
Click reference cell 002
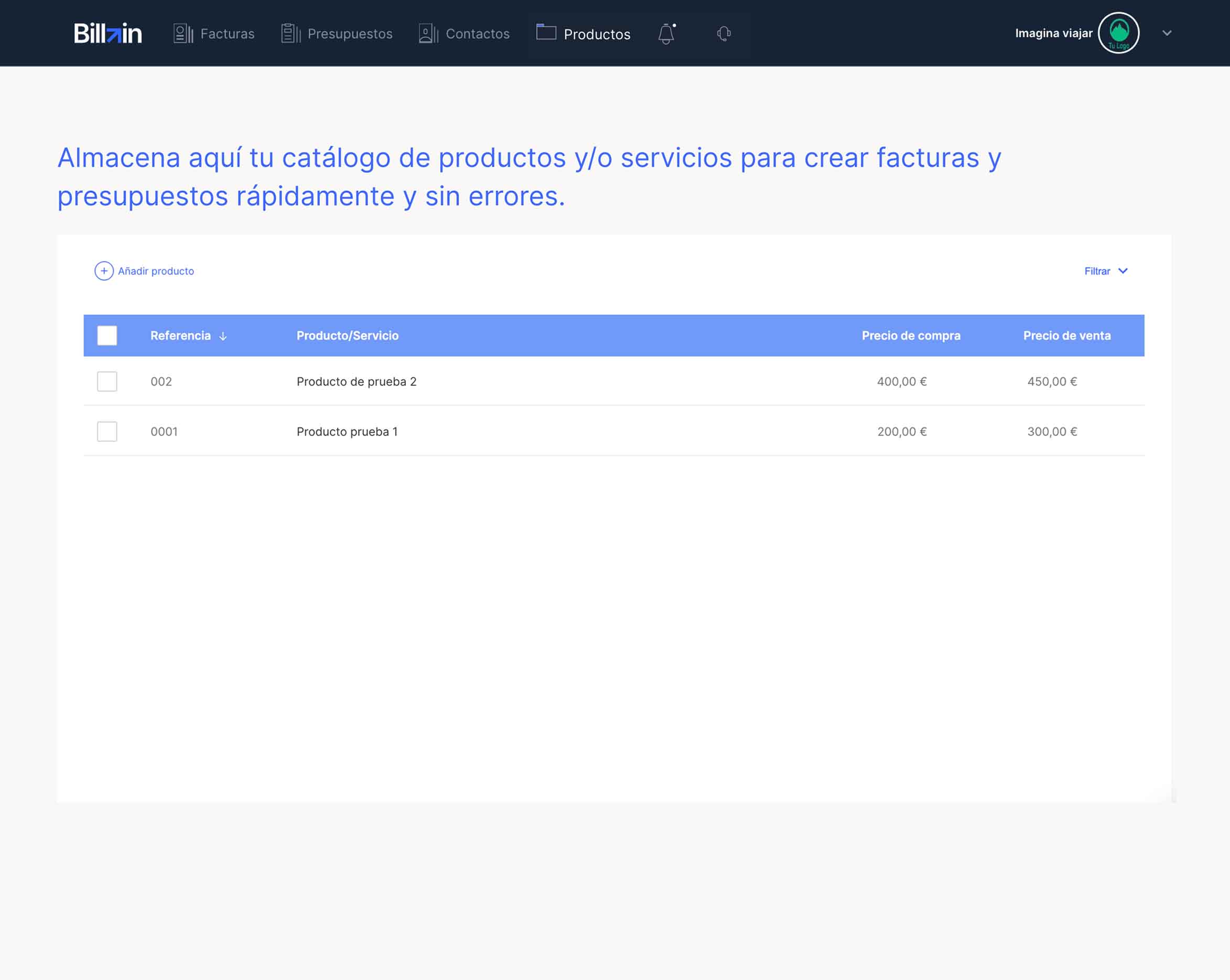coord(161,382)
